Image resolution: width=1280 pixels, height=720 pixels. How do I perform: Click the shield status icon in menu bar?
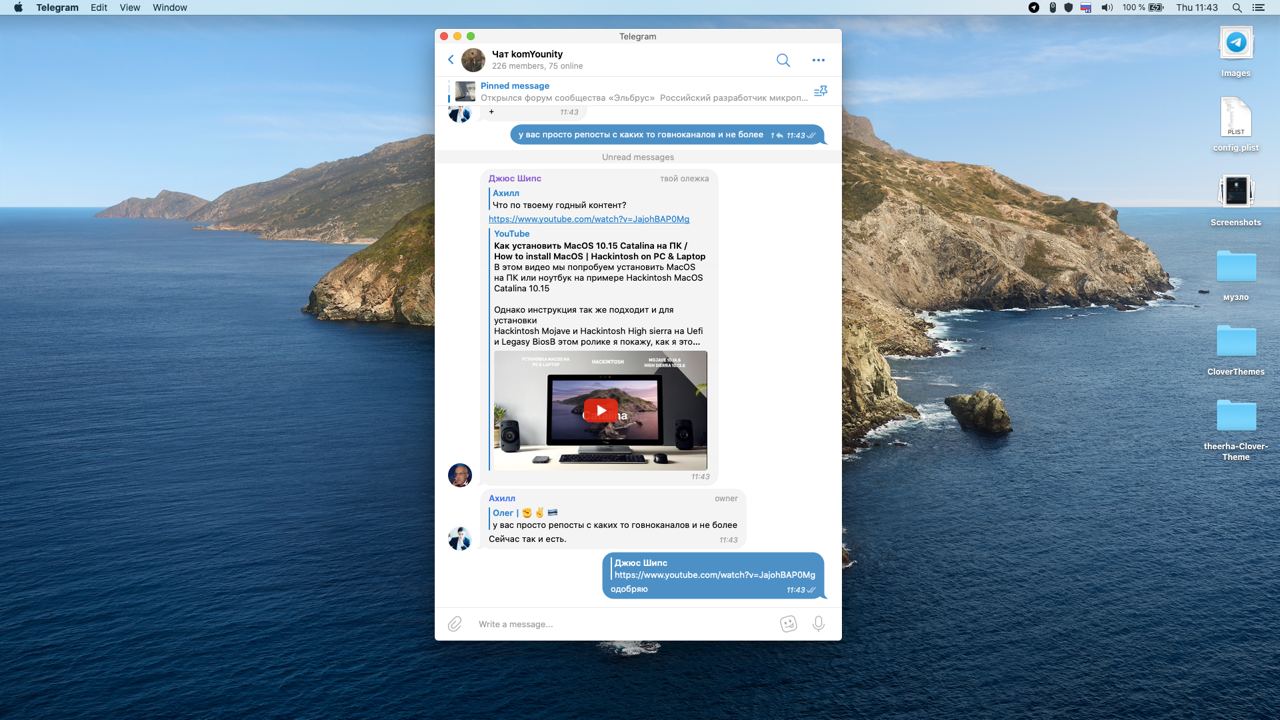[1068, 7]
